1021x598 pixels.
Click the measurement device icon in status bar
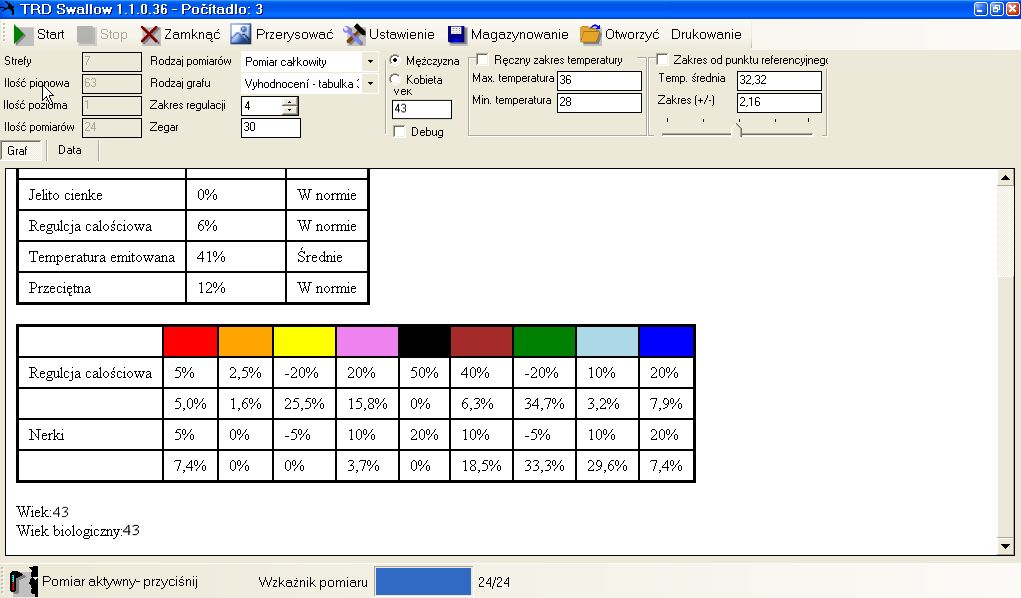[23, 581]
